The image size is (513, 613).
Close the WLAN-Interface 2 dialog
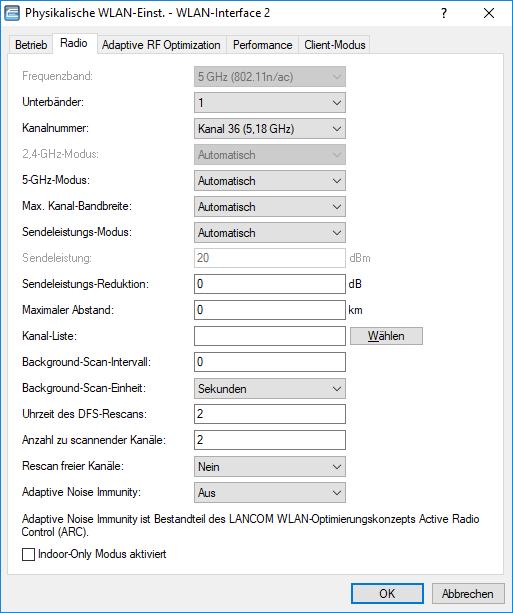pyautogui.click(x=489, y=13)
